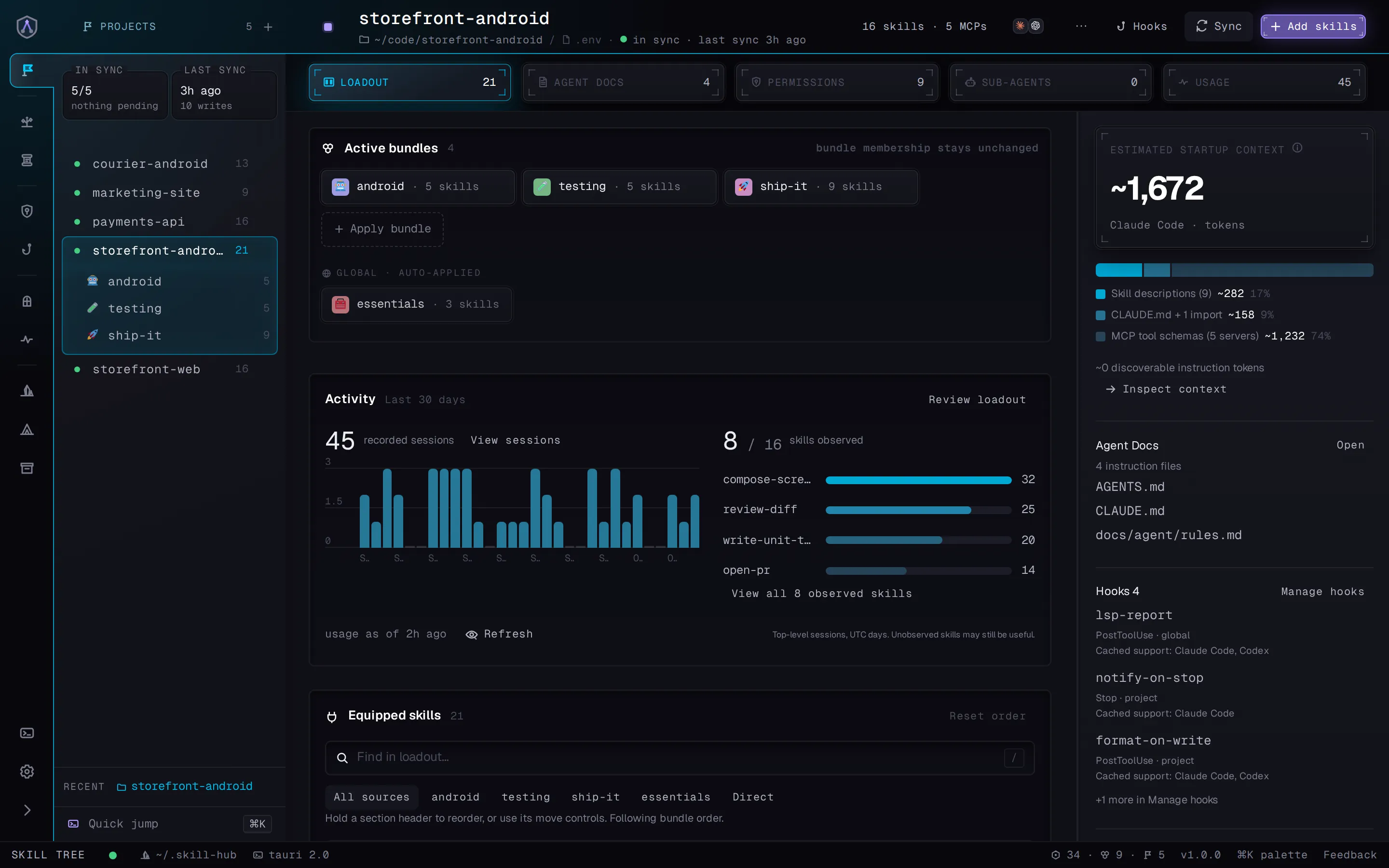The height and width of the screenshot is (868, 1389).
Task: Open the scroll icon in left sidebar
Action: (27, 160)
